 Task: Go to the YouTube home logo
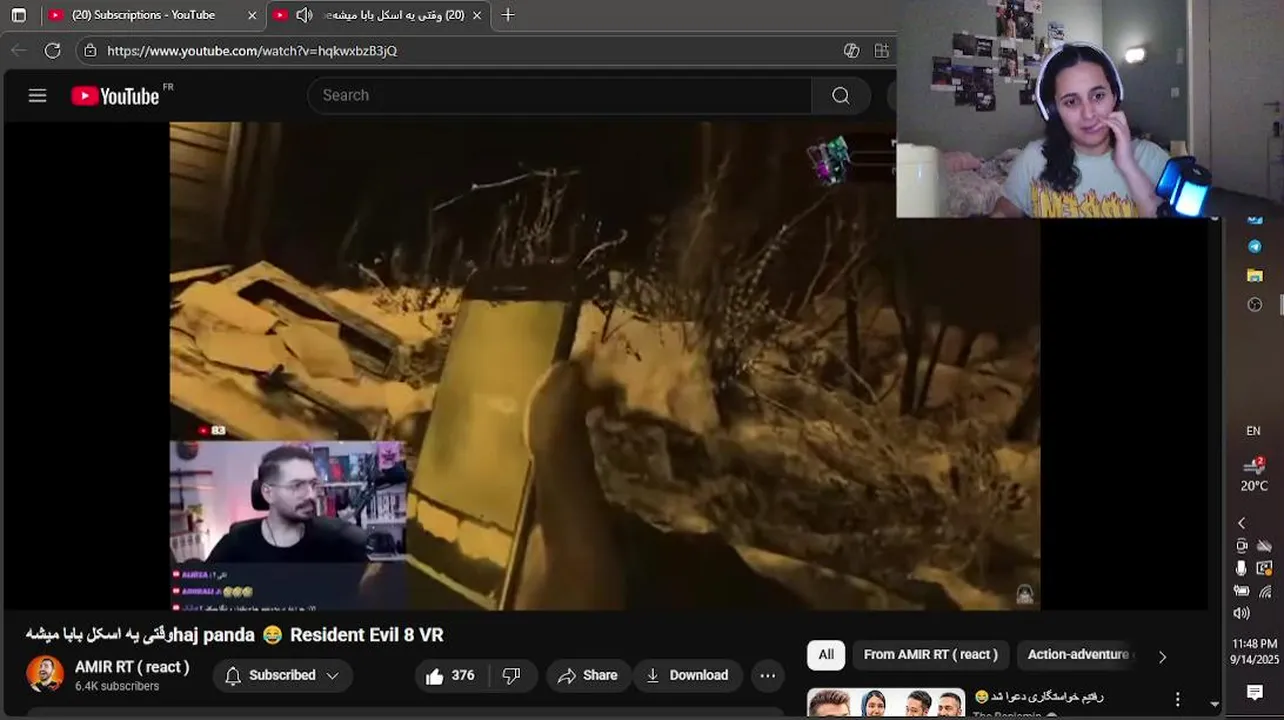pyautogui.click(x=115, y=96)
